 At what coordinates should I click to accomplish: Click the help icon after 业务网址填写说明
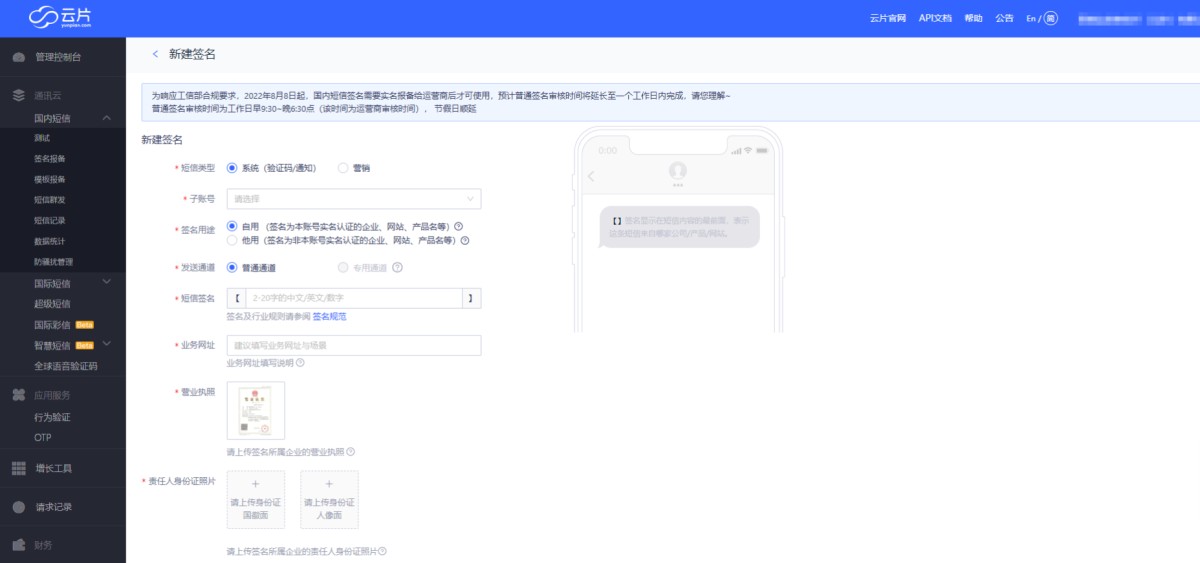[300, 363]
